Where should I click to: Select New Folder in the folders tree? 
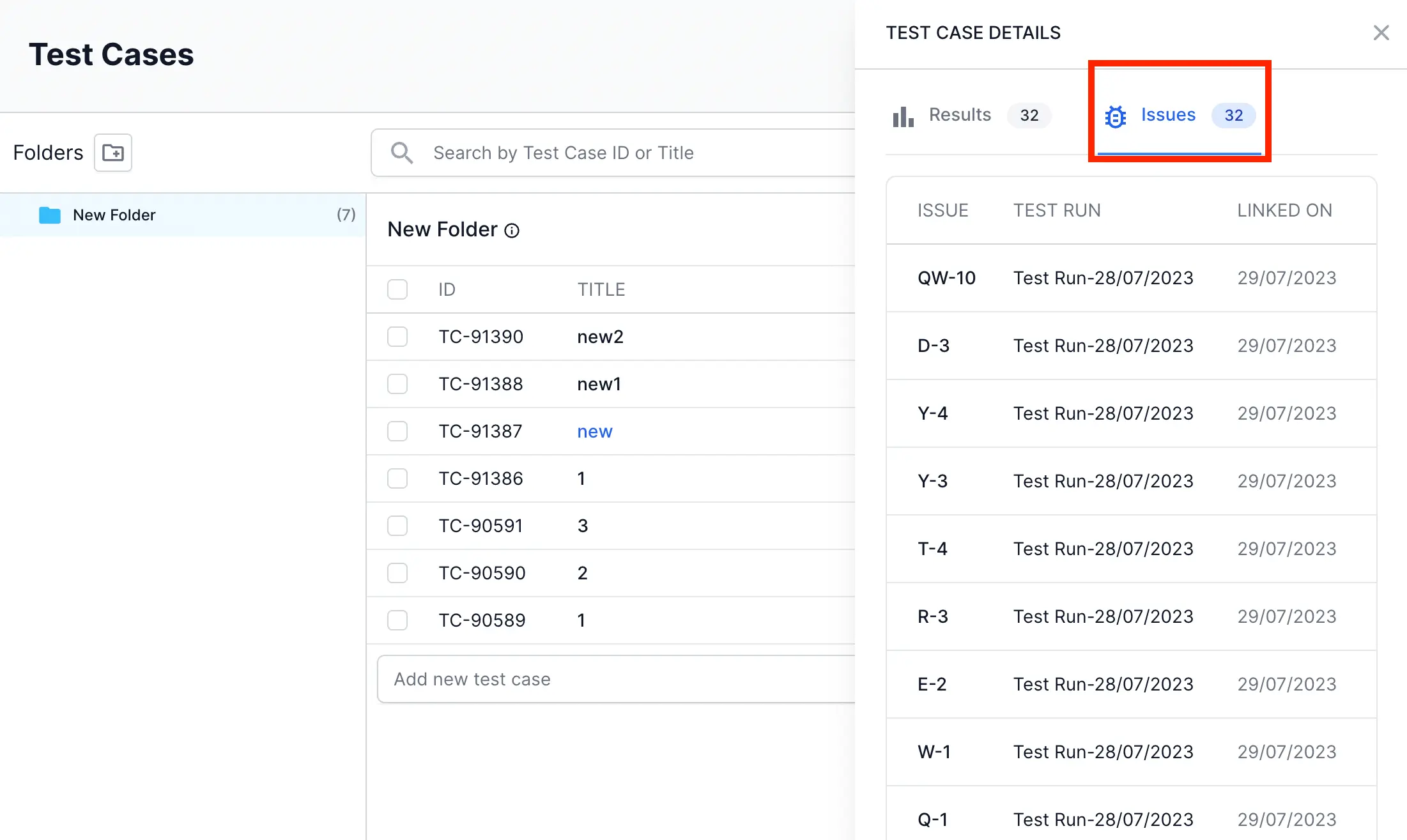pyautogui.click(x=114, y=215)
